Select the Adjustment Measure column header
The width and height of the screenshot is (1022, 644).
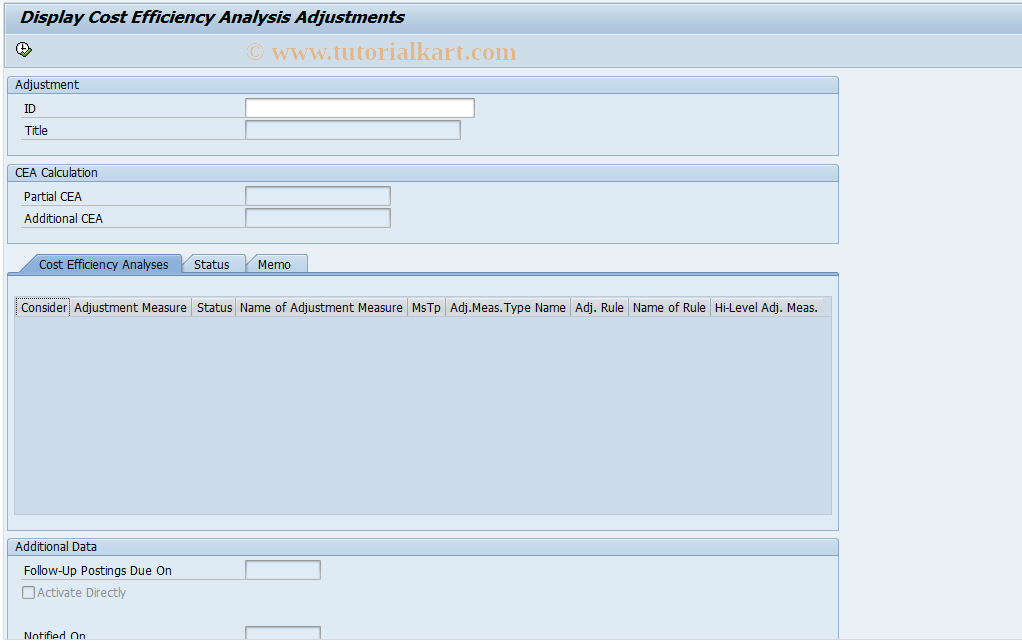point(130,308)
